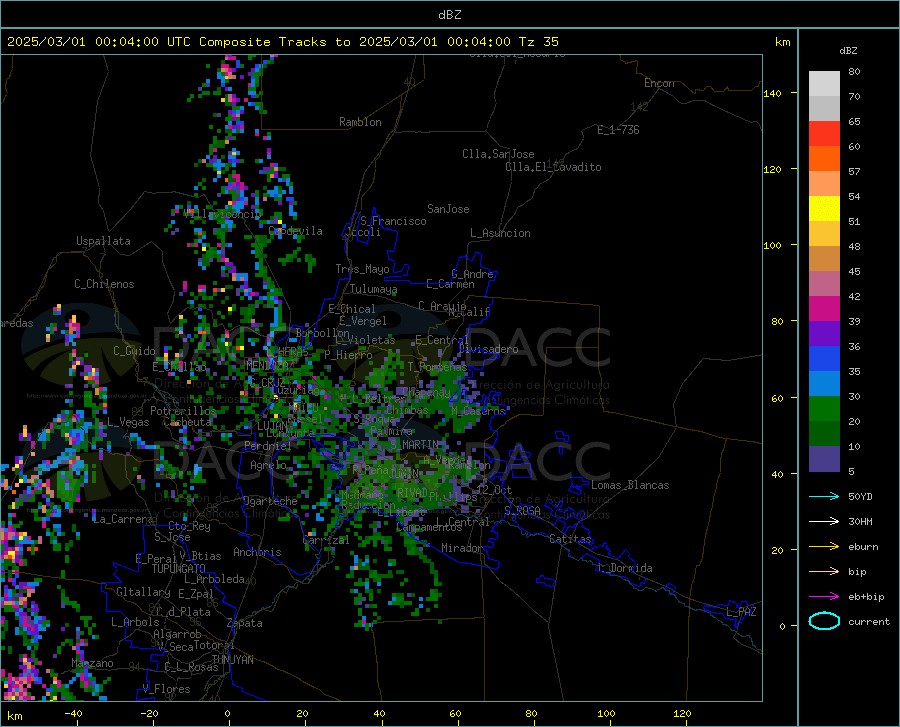Viewport: 900px width, 727px height.
Task: Click the Gltallary map label
Action: click(143, 592)
